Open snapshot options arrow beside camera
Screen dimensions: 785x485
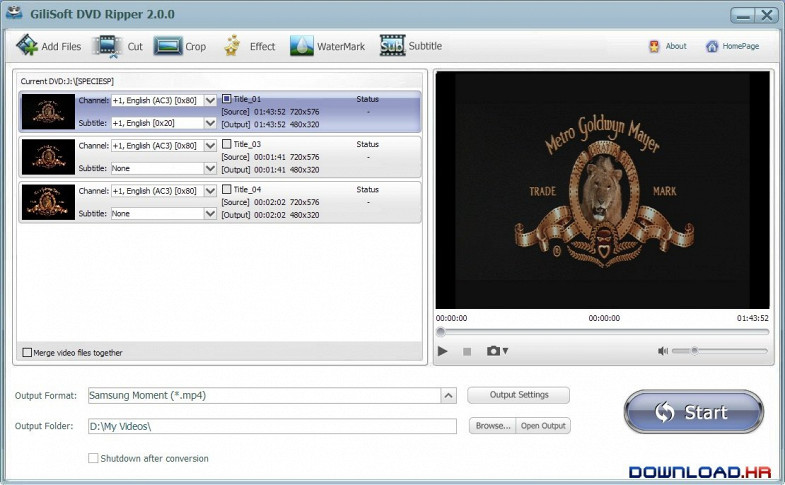505,351
